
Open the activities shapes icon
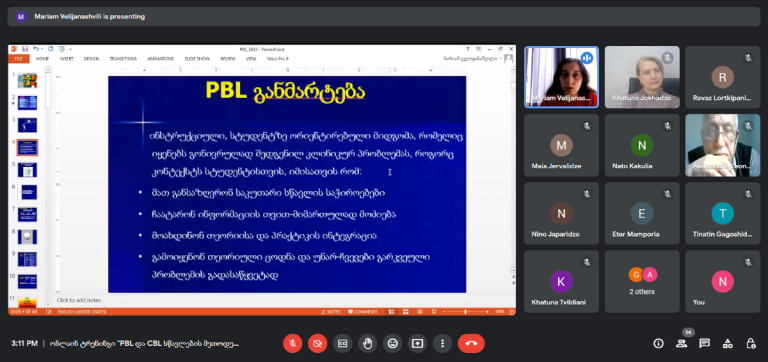(x=728, y=343)
